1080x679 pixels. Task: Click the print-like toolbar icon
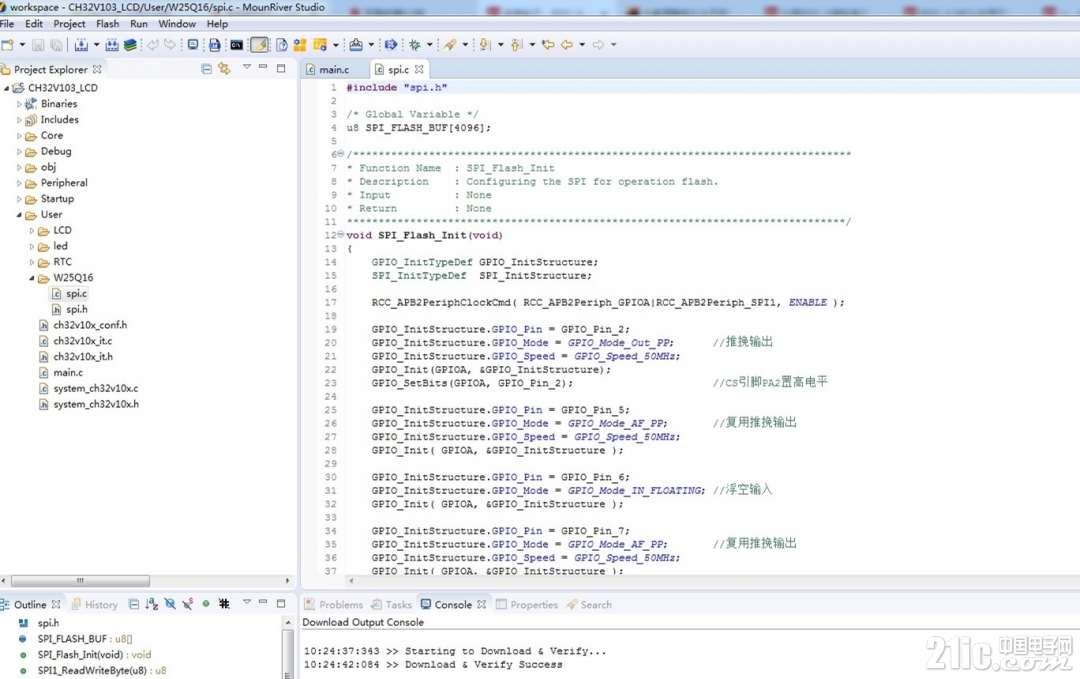click(356, 45)
